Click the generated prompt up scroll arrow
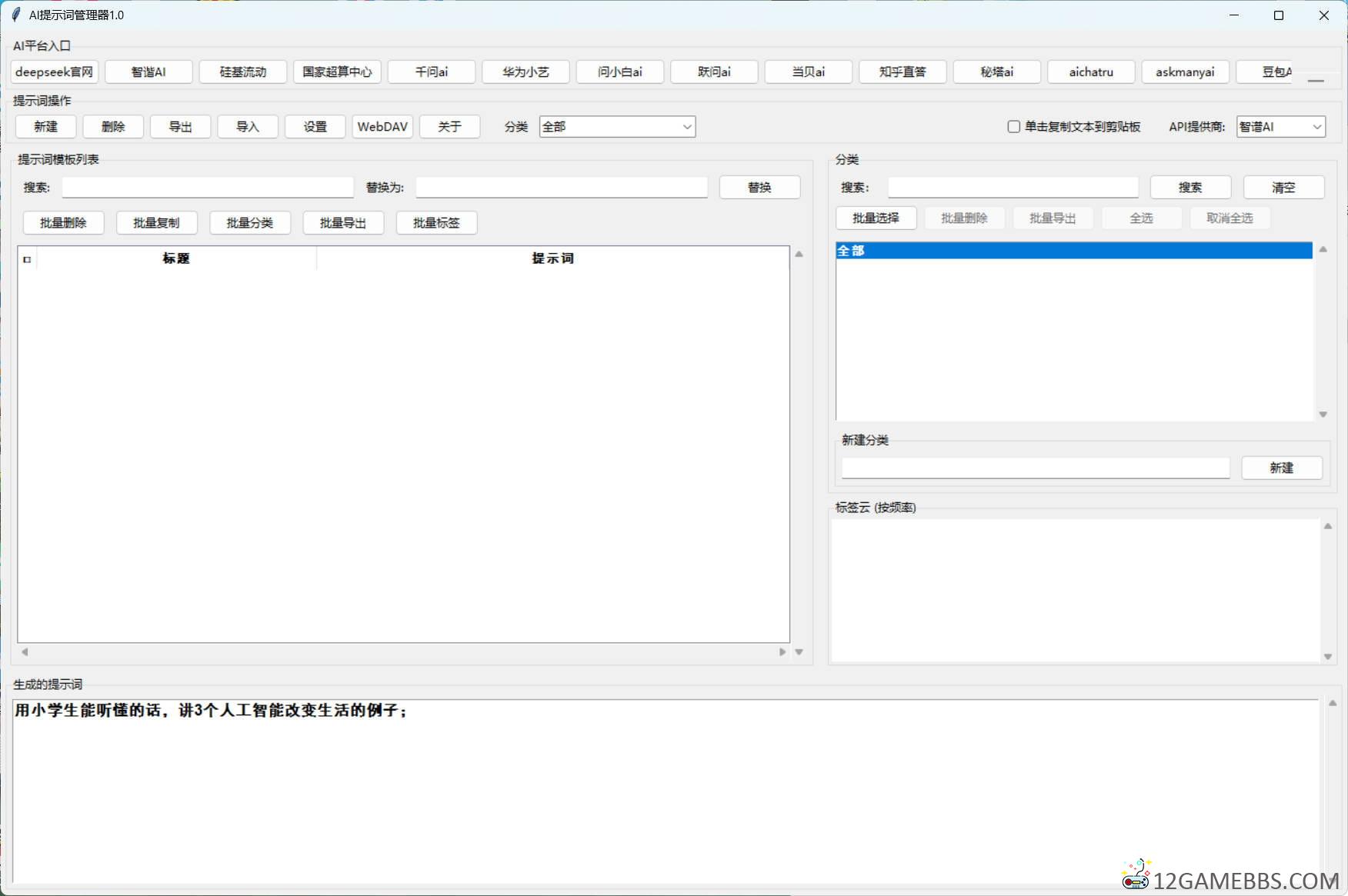The image size is (1348, 896). [x=1333, y=703]
